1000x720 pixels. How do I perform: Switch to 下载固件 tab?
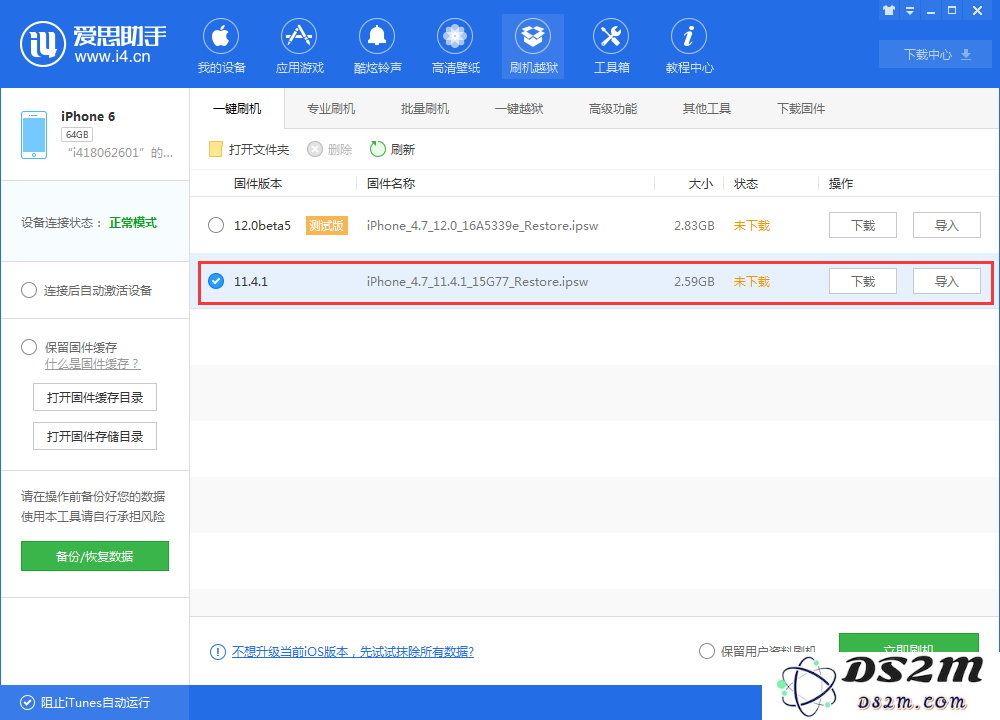pyautogui.click(x=801, y=108)
